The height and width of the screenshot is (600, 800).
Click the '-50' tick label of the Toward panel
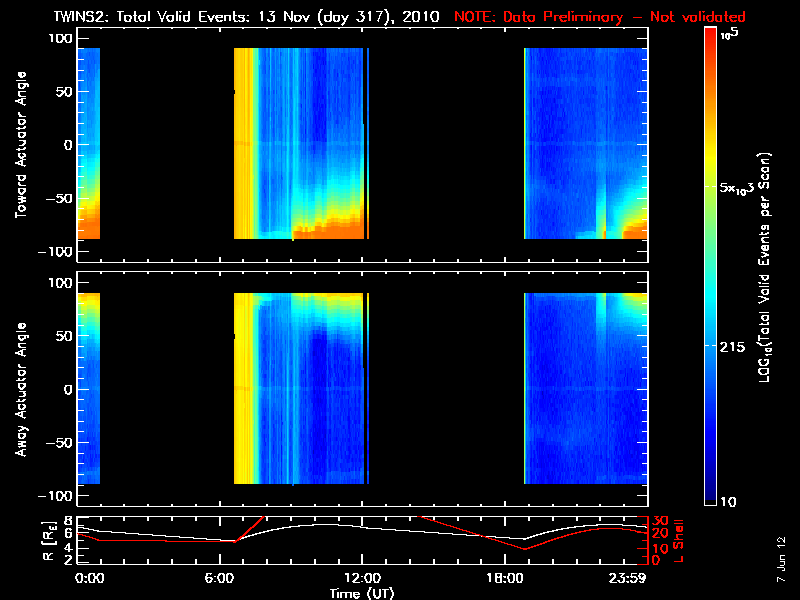coord(59,198)
